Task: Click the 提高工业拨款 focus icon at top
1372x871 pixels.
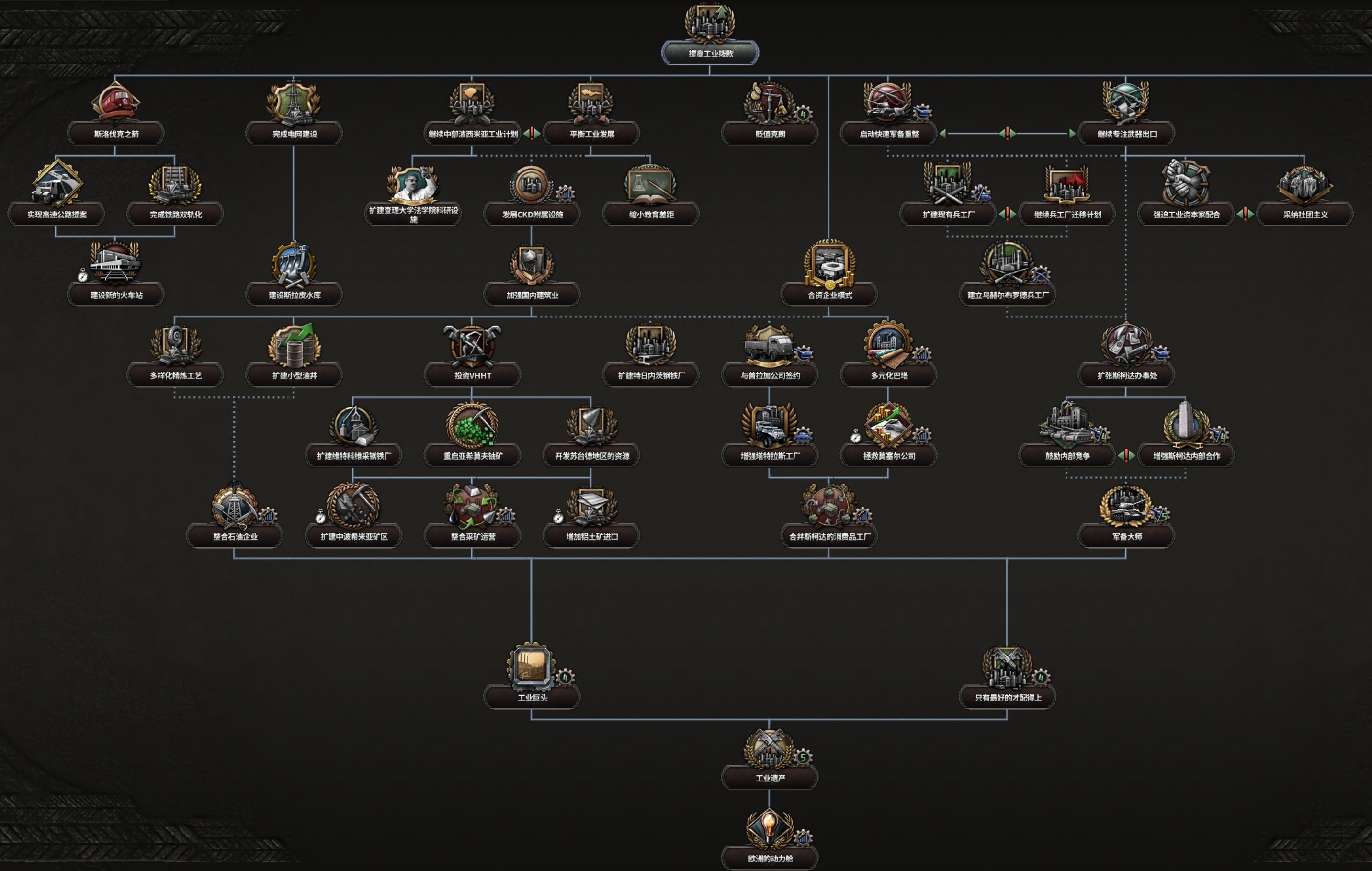Action: pos(709,23)
